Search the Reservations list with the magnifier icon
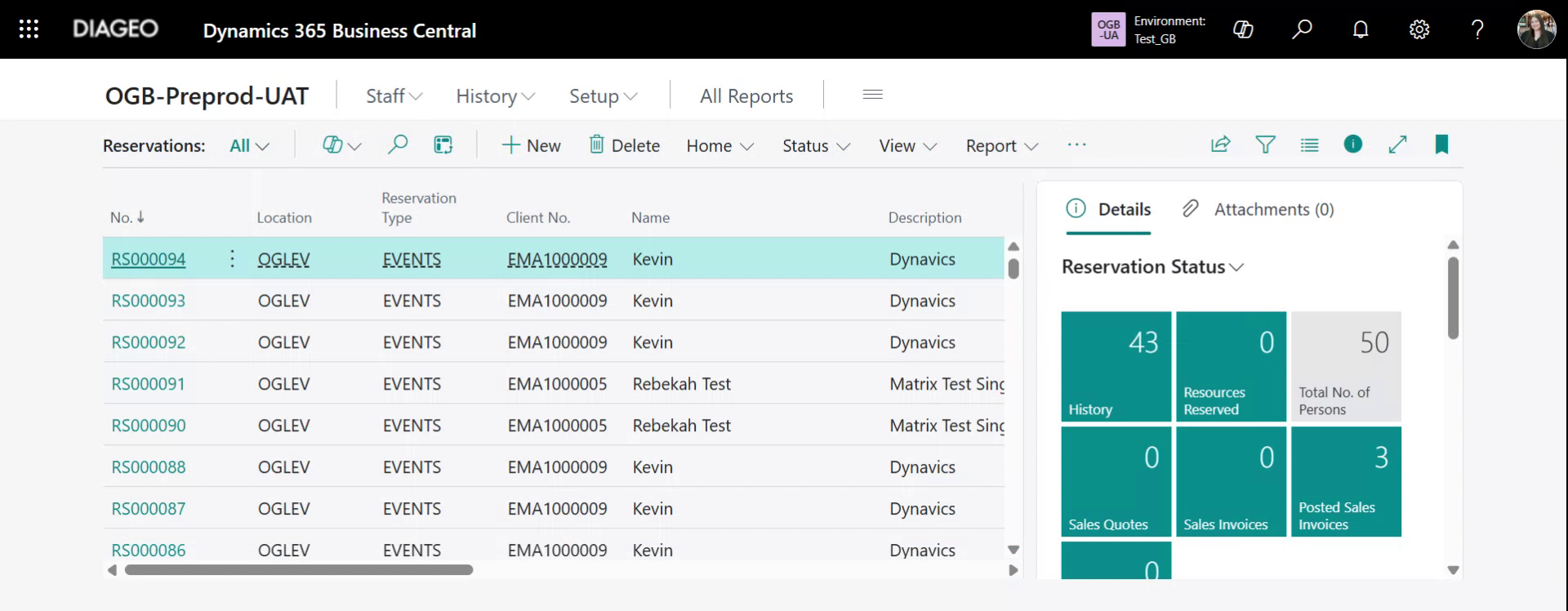 (x=398, y=145)
